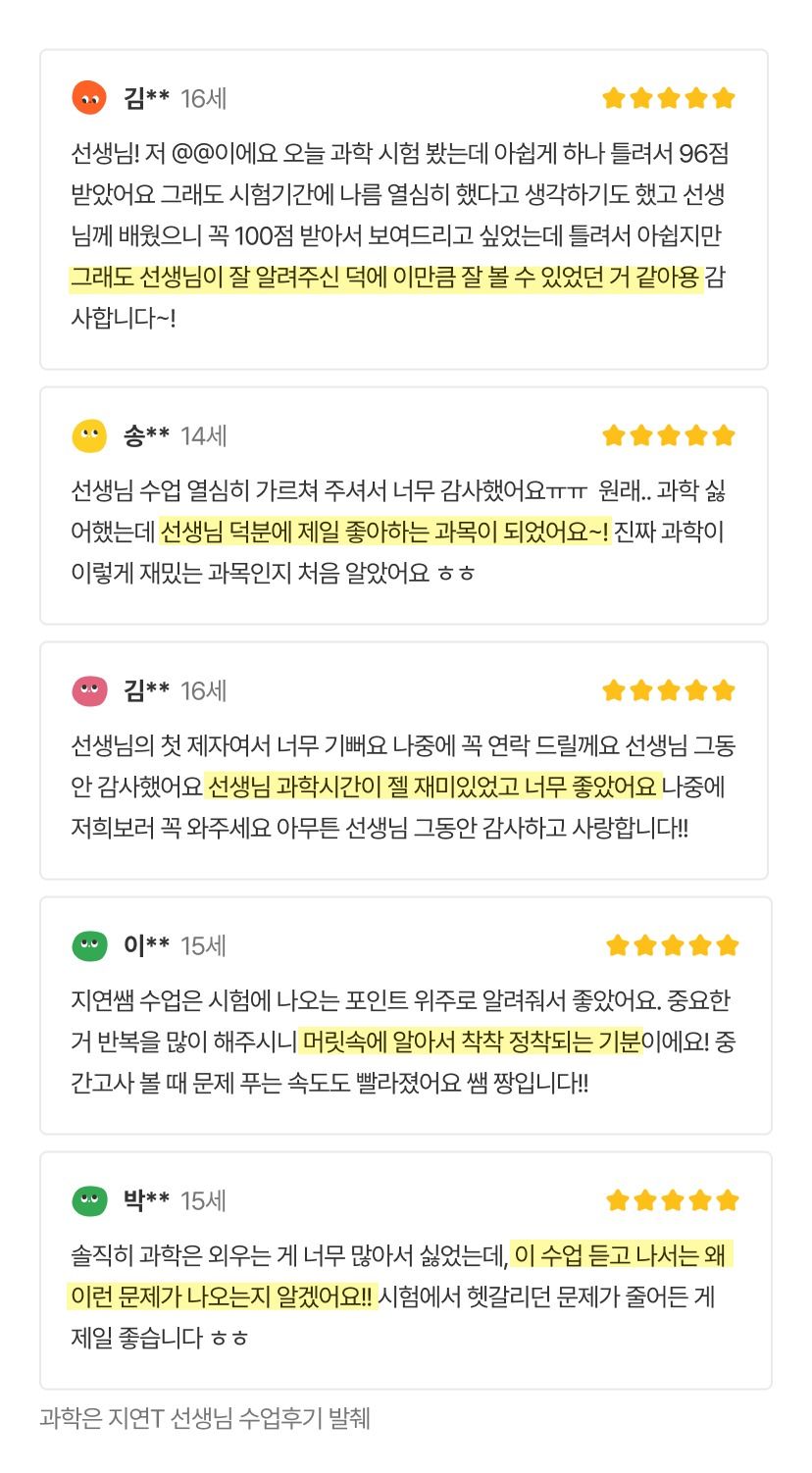Click the caption 과학은 지연T 선생님 수업후기 발췌
Screen dimensions: 812x1473
point(205,1418)
